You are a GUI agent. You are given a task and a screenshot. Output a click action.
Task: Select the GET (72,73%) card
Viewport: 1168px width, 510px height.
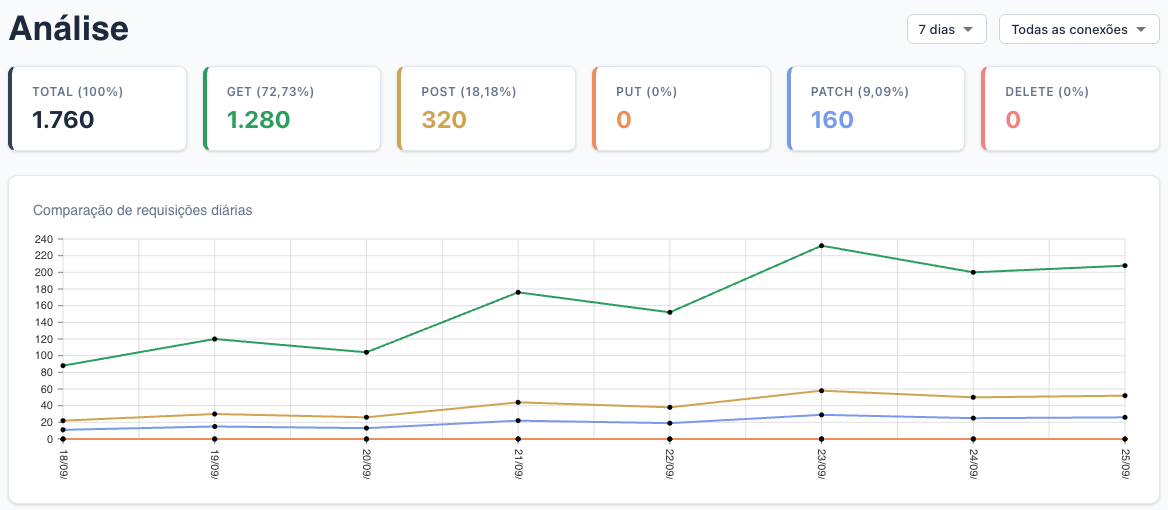(292, 109)
